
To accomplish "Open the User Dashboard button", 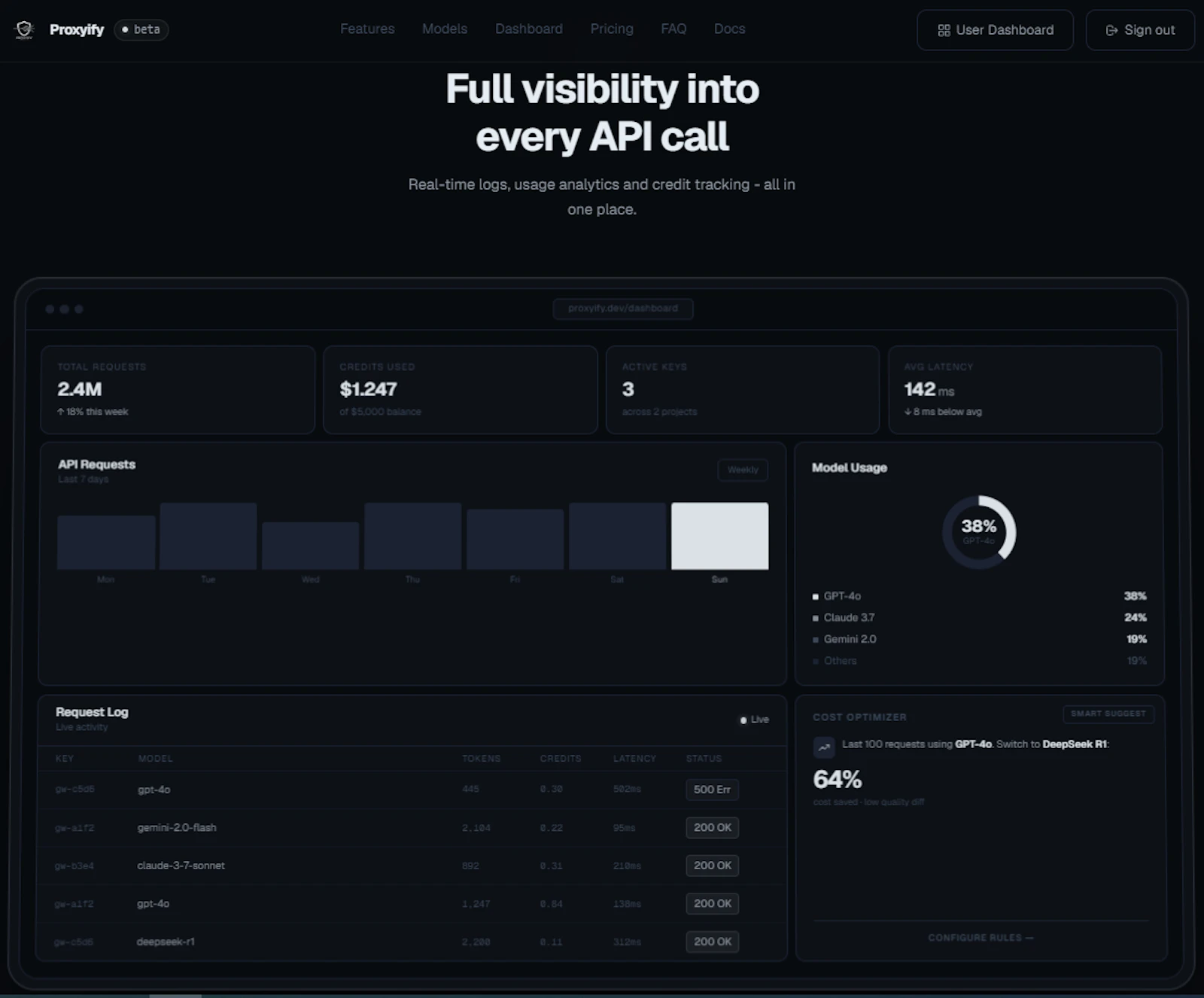I will pos(995,30).
